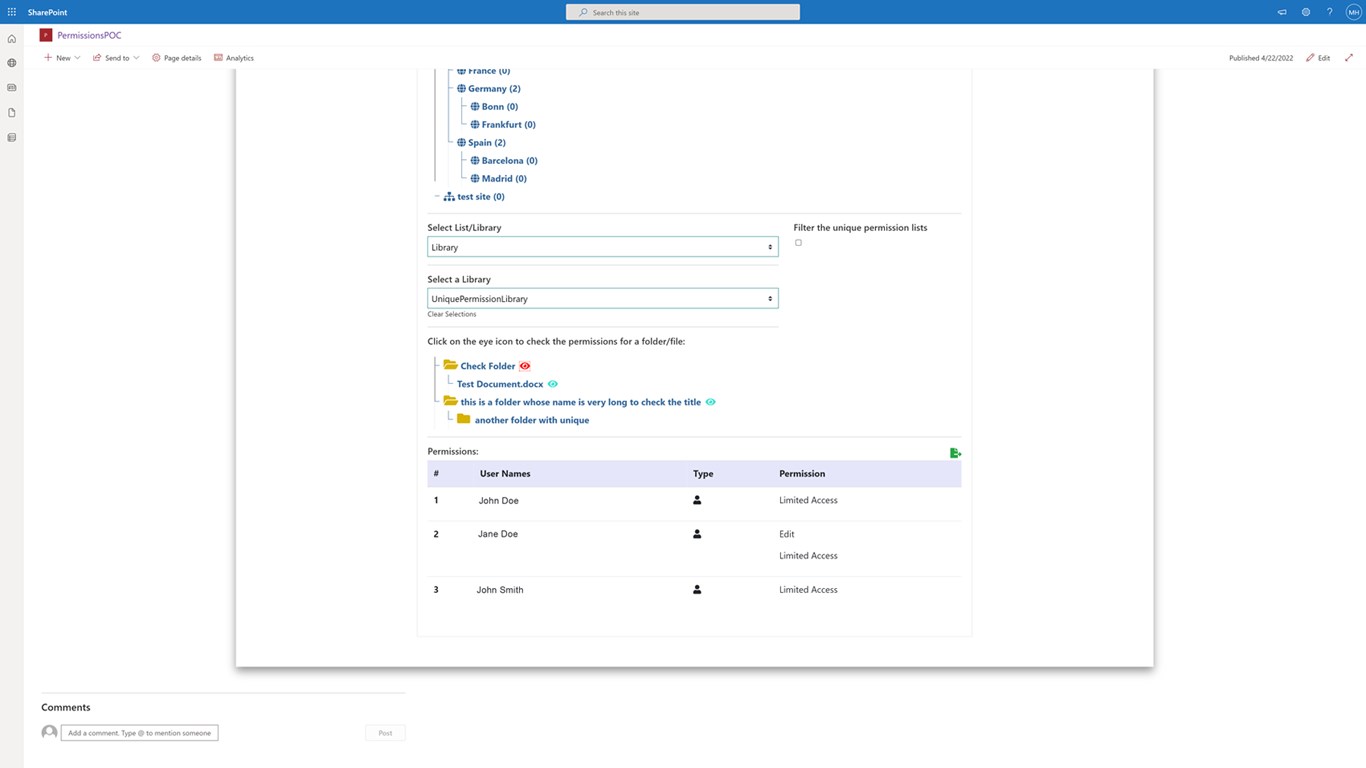Viewport: 1366px width, 768px height.
Task: Click the John Doe name cell
Action: coord(499,500)
